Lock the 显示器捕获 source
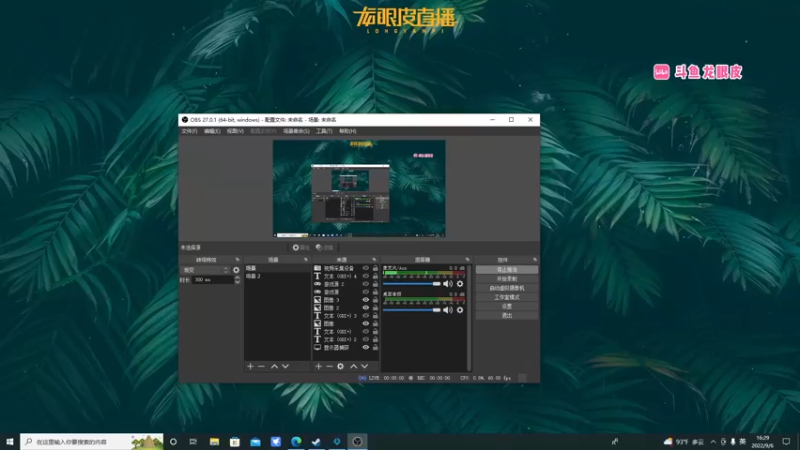This screenshot has height=450, width=800. pos(375,347)
